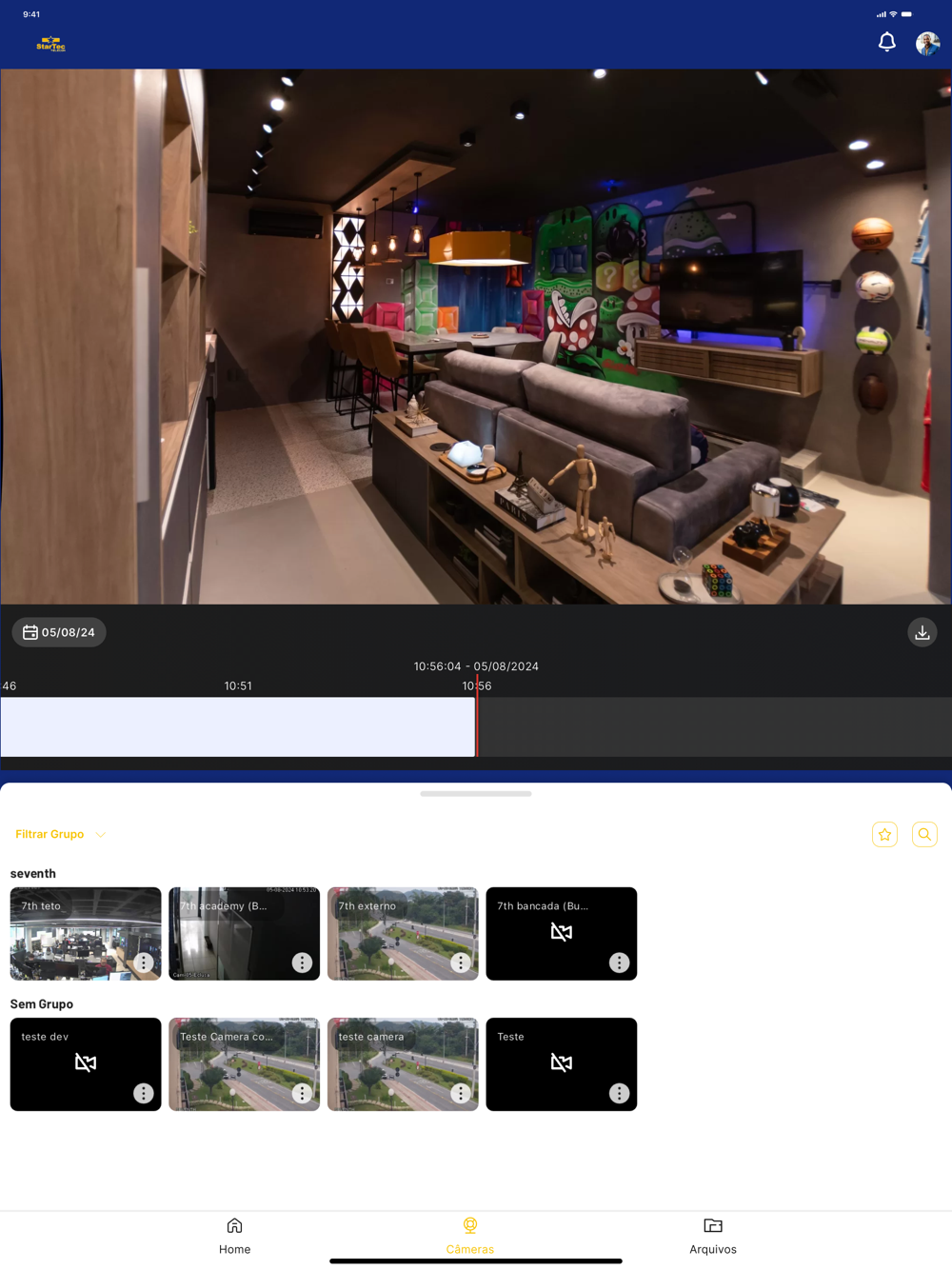
Task: Click the recorded segment on timeline
Action: (x=238, y=727)
